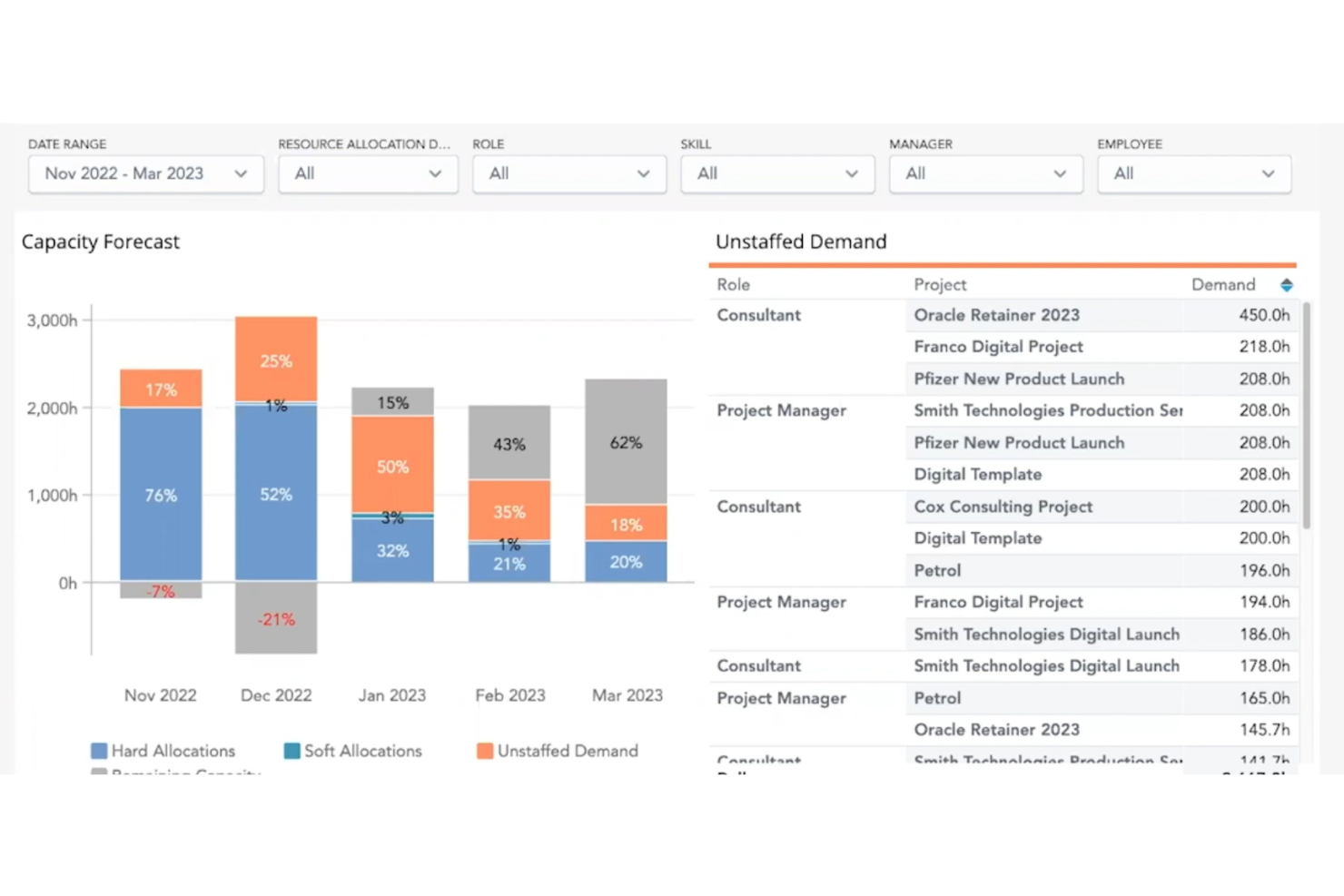Expand the Role filter dropdown
This screenshot has height=896, width=1344.
point(569,173)
